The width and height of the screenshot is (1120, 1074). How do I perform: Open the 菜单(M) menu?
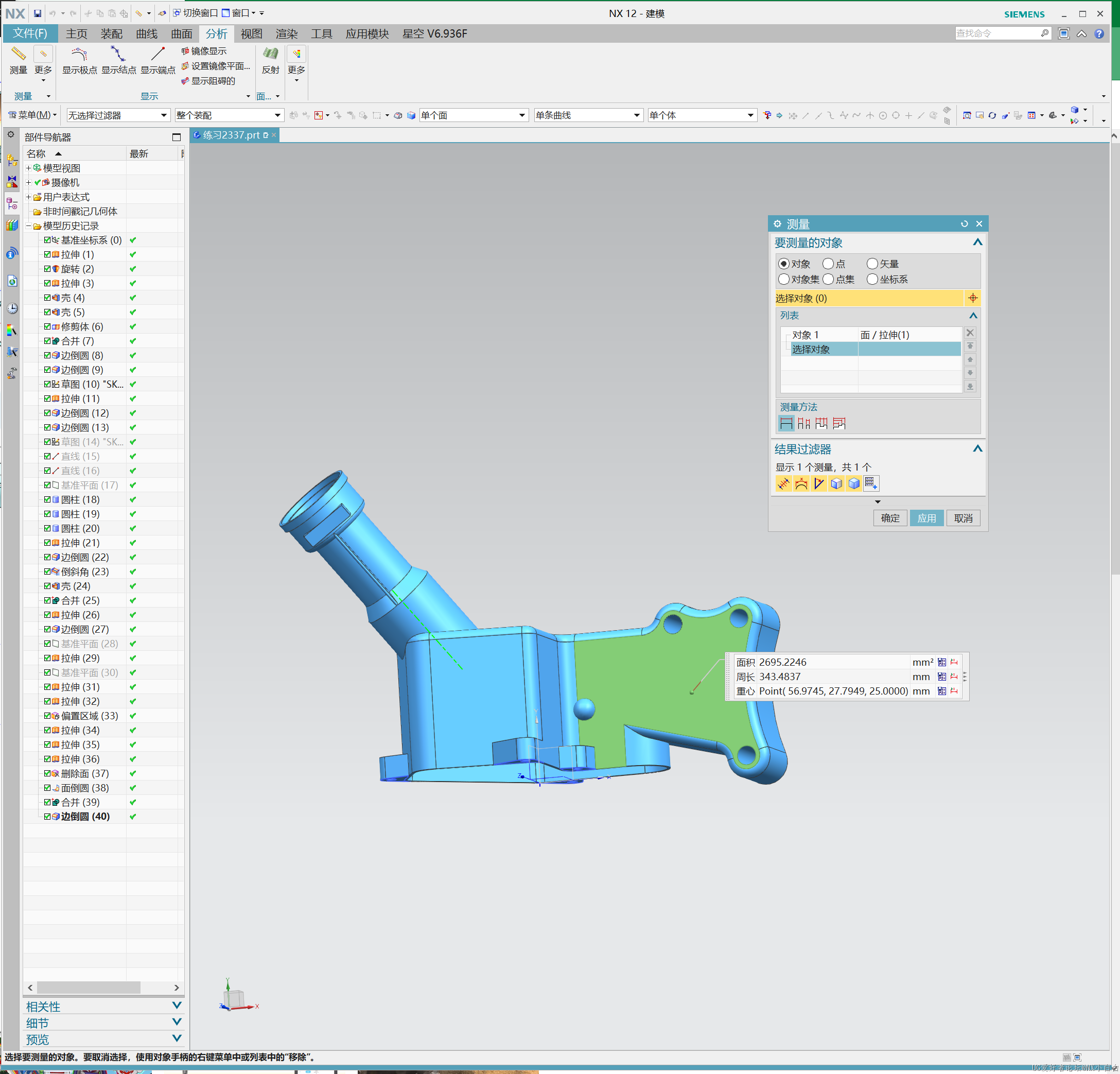[x=32, y=115]
